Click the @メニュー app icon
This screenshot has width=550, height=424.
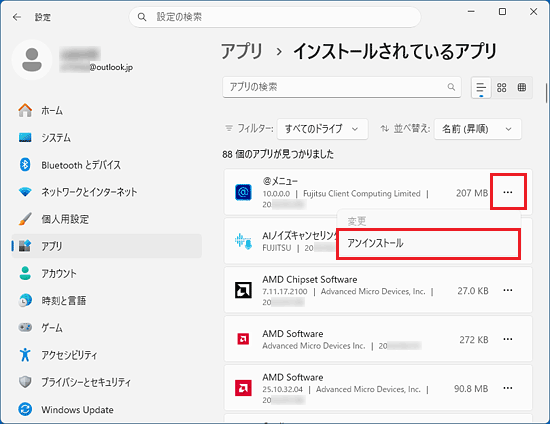click(x=243, y=192)
